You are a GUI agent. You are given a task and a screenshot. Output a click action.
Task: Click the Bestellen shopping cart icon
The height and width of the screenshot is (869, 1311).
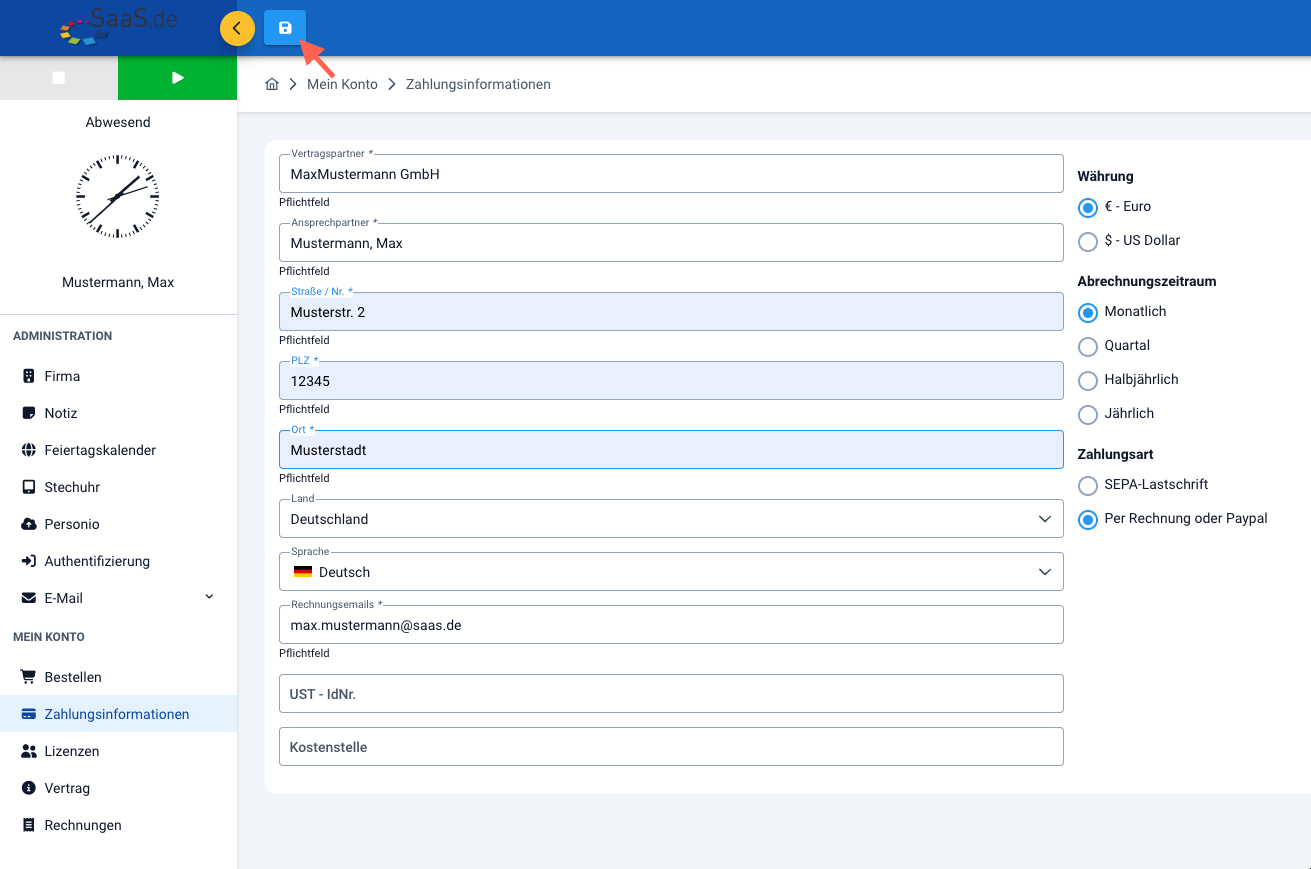click(28, 677)
